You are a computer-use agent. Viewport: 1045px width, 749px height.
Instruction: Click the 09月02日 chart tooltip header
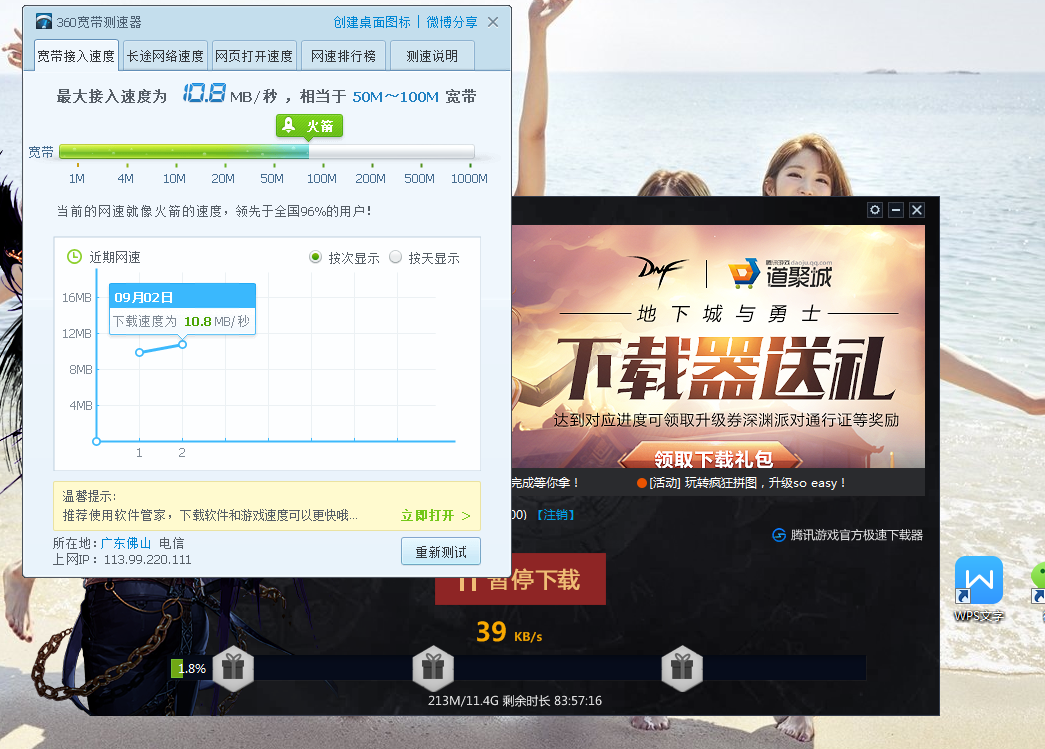[183, 297]
